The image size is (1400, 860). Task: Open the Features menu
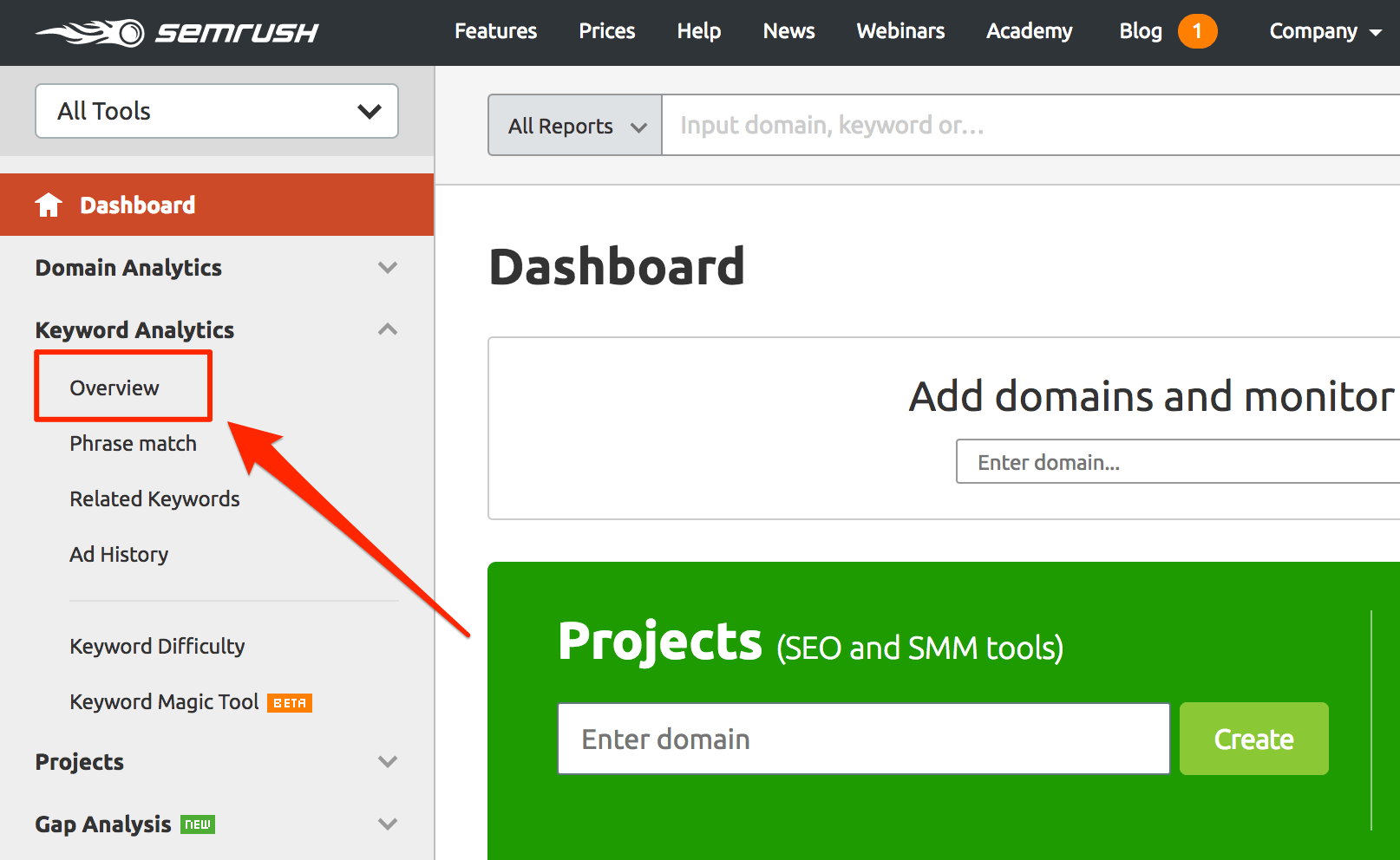click(x=496, y=31)
